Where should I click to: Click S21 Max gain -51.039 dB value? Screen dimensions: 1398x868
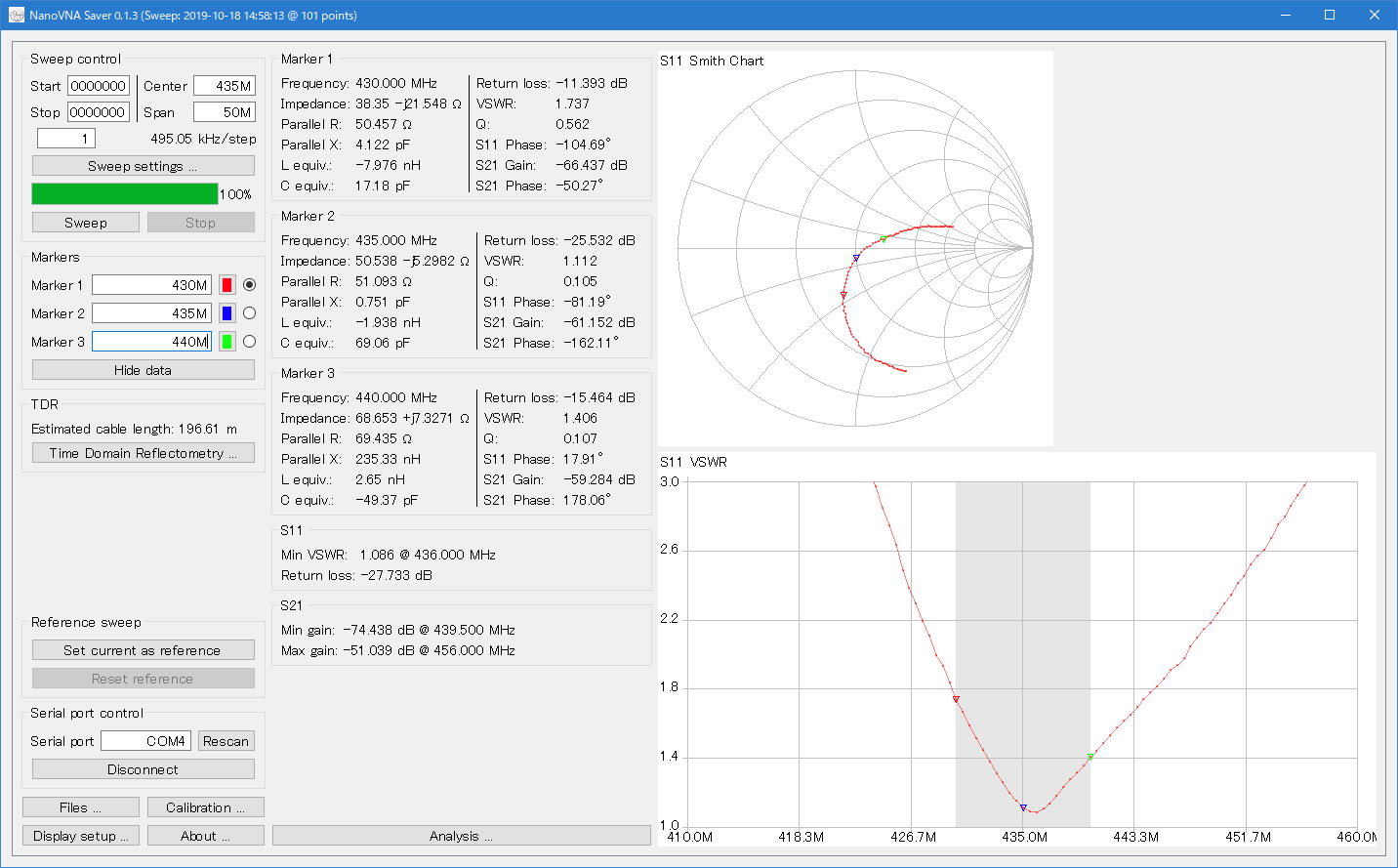coord(429,650)
